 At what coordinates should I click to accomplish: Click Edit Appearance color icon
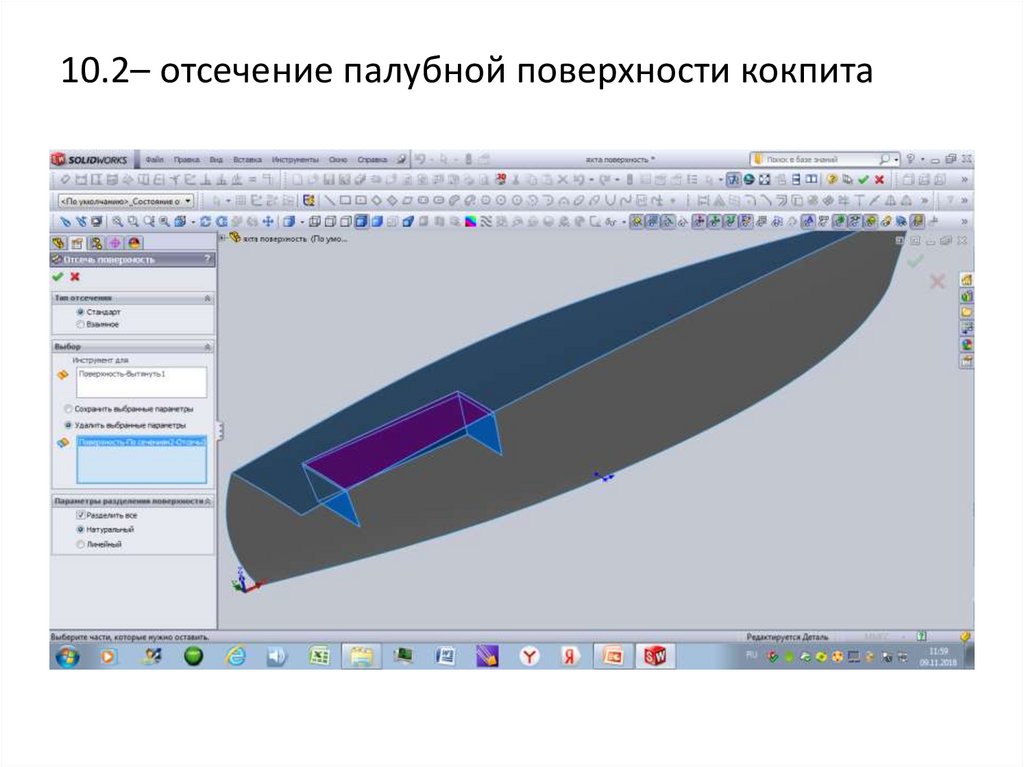(470, 222)
